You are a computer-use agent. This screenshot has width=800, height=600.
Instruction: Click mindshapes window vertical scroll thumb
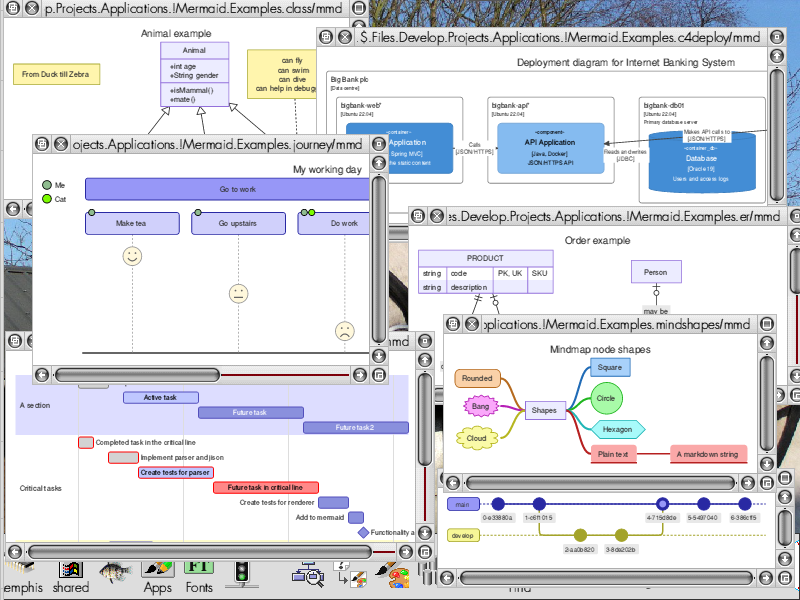(767, 403)
